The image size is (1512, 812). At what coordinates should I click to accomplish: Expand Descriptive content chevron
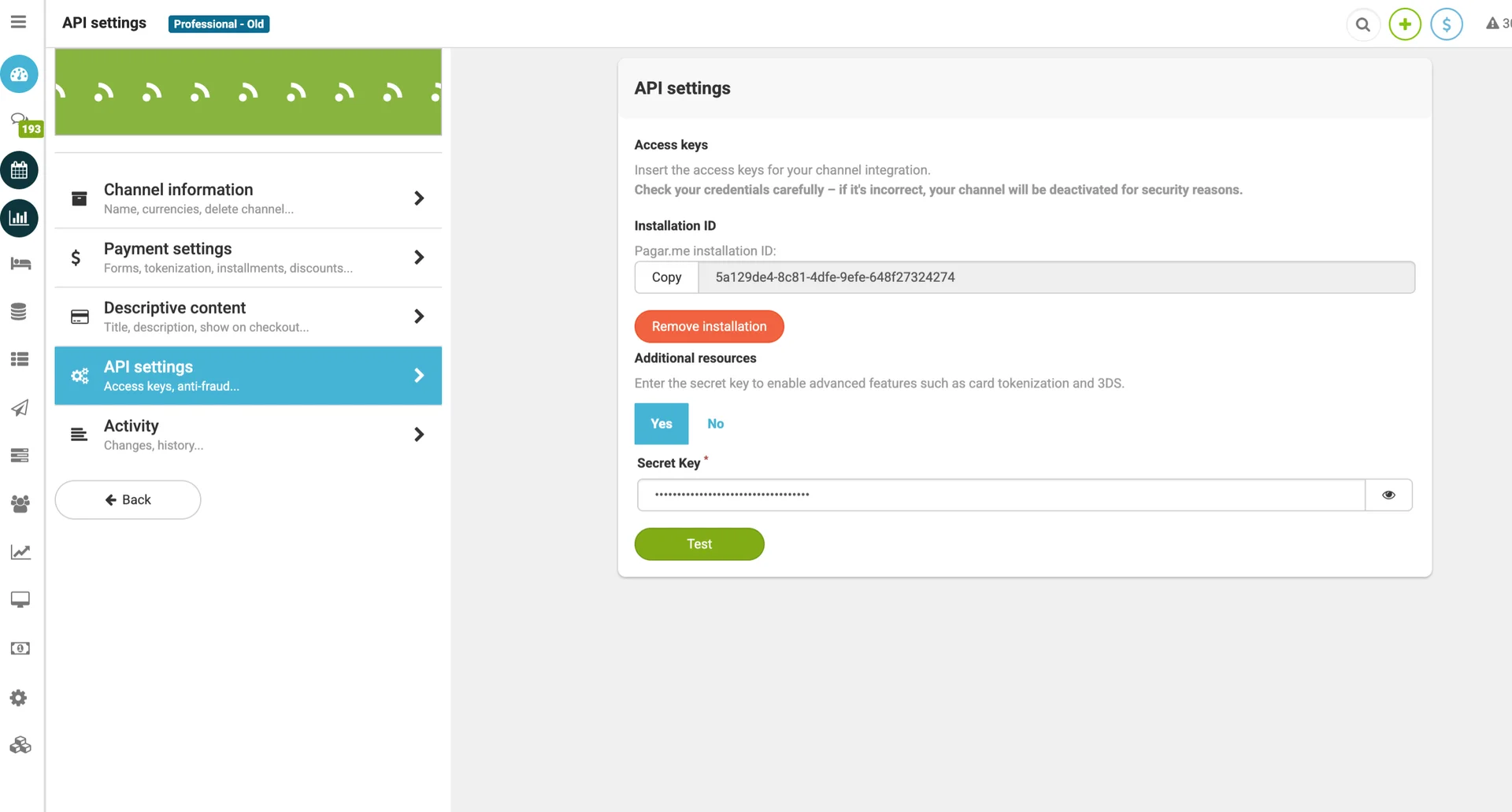pyautogui.click(x=419, y=317)
